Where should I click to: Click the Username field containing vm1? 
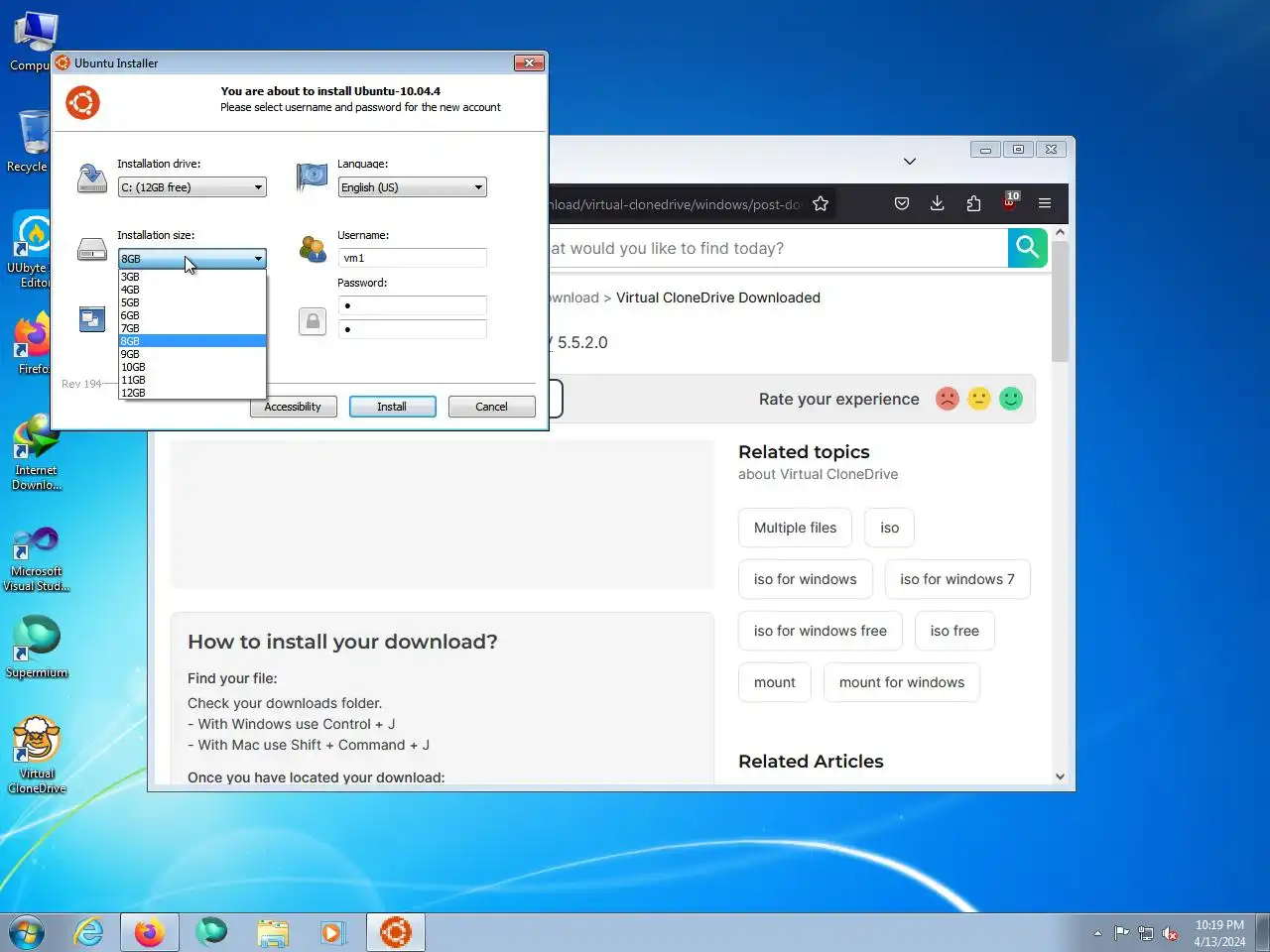pos(413,258)
